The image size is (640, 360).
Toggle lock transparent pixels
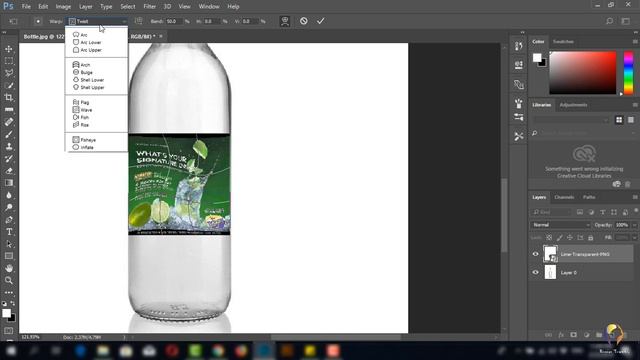pyautogui.click(x=549, y=238)
